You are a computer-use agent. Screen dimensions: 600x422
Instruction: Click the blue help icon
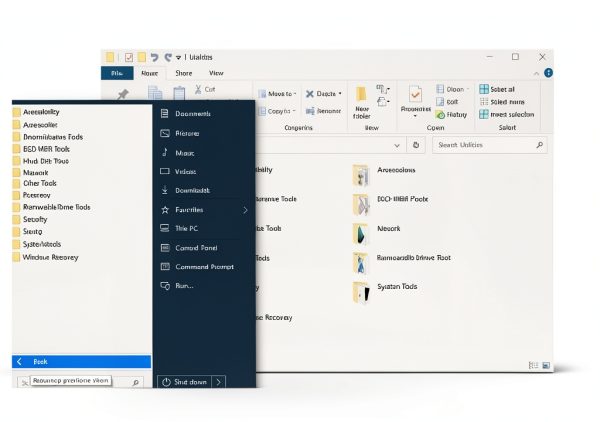548,73
